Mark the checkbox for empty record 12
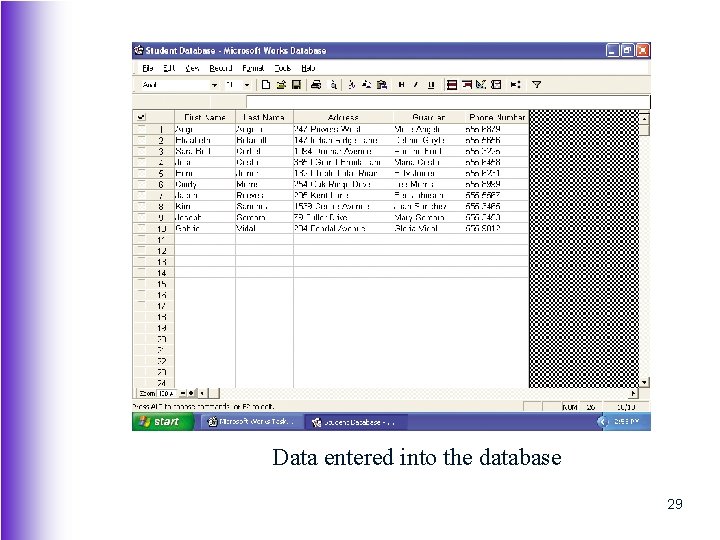720x540 pixels. click(x=141, y=251)
